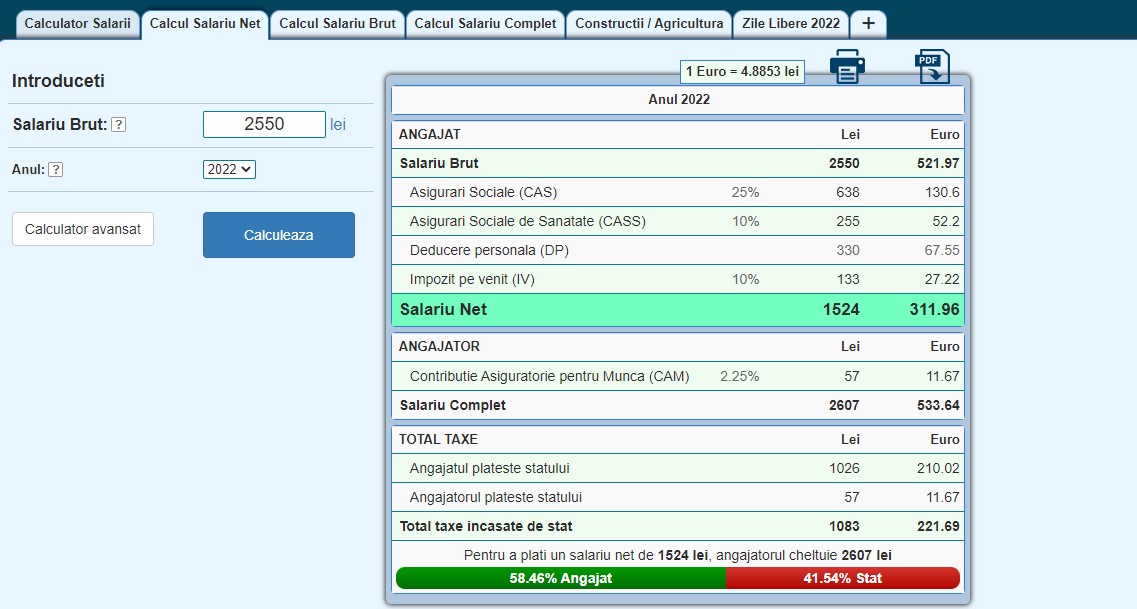Open the year 2022 dropdown
Image resolution: width=1137 pixels, height=609 pixels.
229,170
